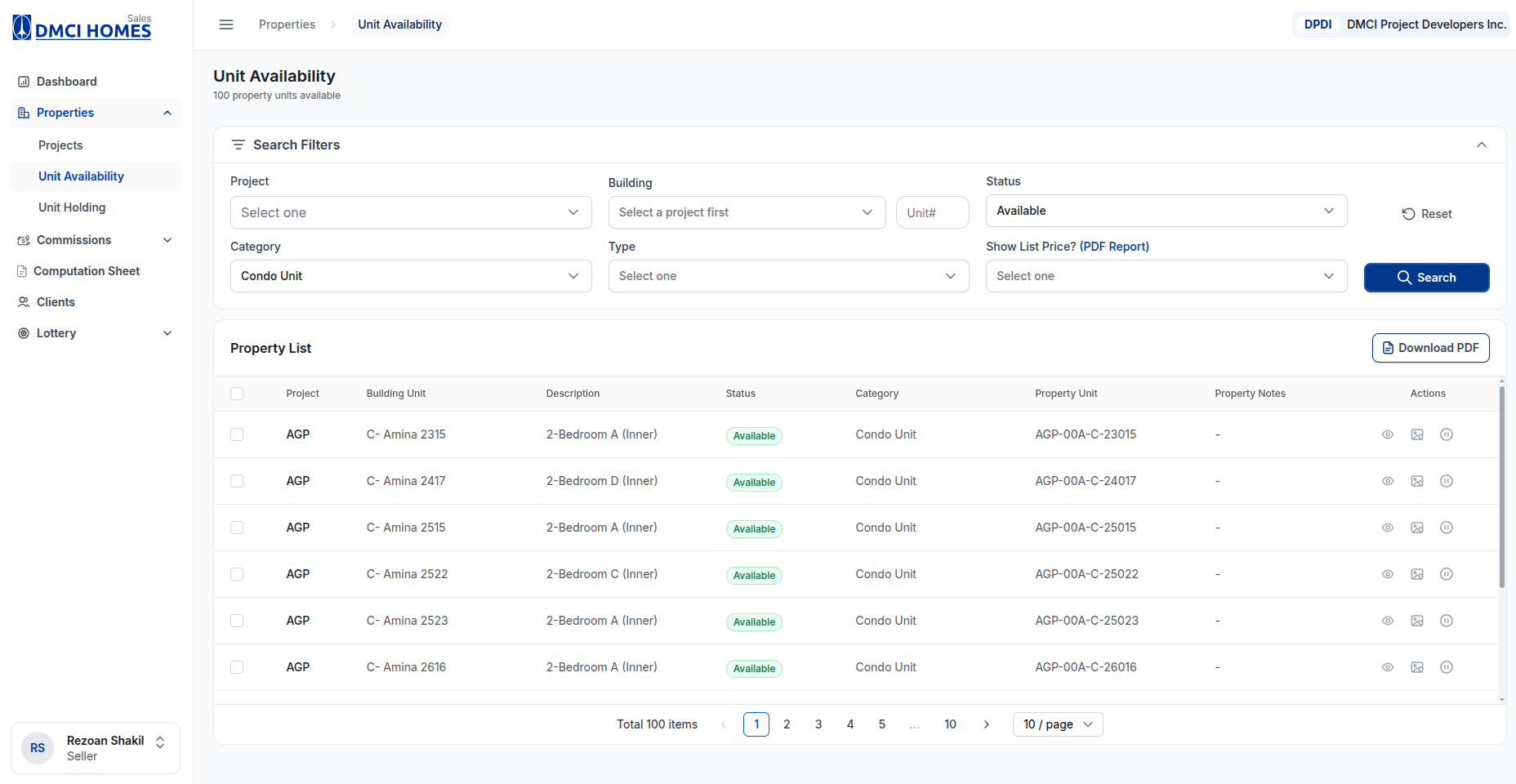The image size is (1516, 784).
Task: Collapse the Properties sidebar menu
Action: tap(96, 113)
